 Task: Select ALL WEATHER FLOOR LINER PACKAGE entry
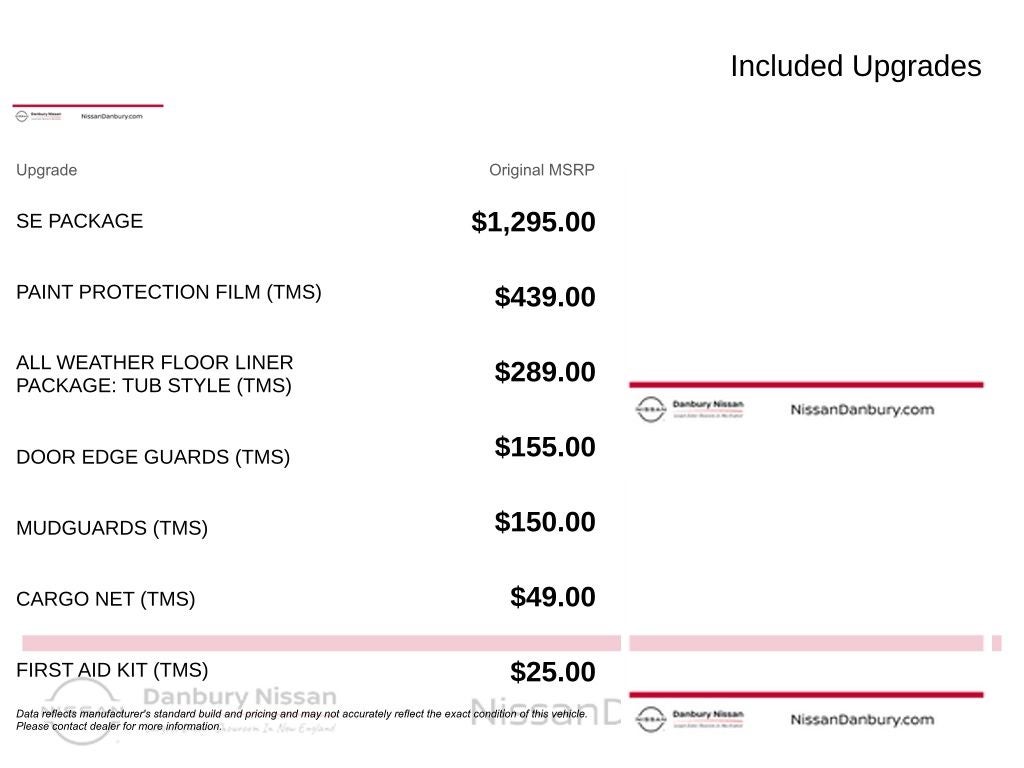click(x=155, y=373)
